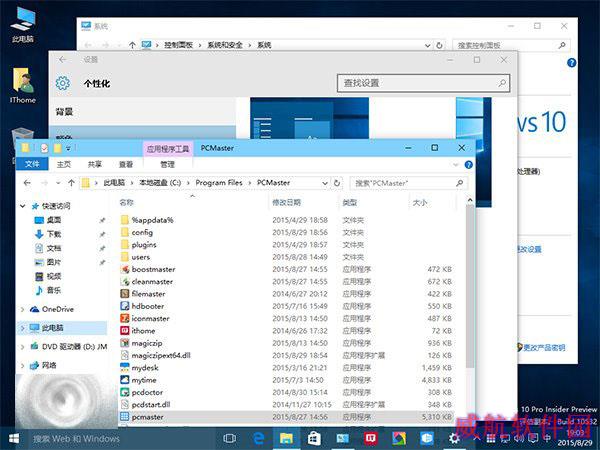Screen dimensions: 600x450
Task: Open the recent locations dropdown arrow
Action: [58, 183]
